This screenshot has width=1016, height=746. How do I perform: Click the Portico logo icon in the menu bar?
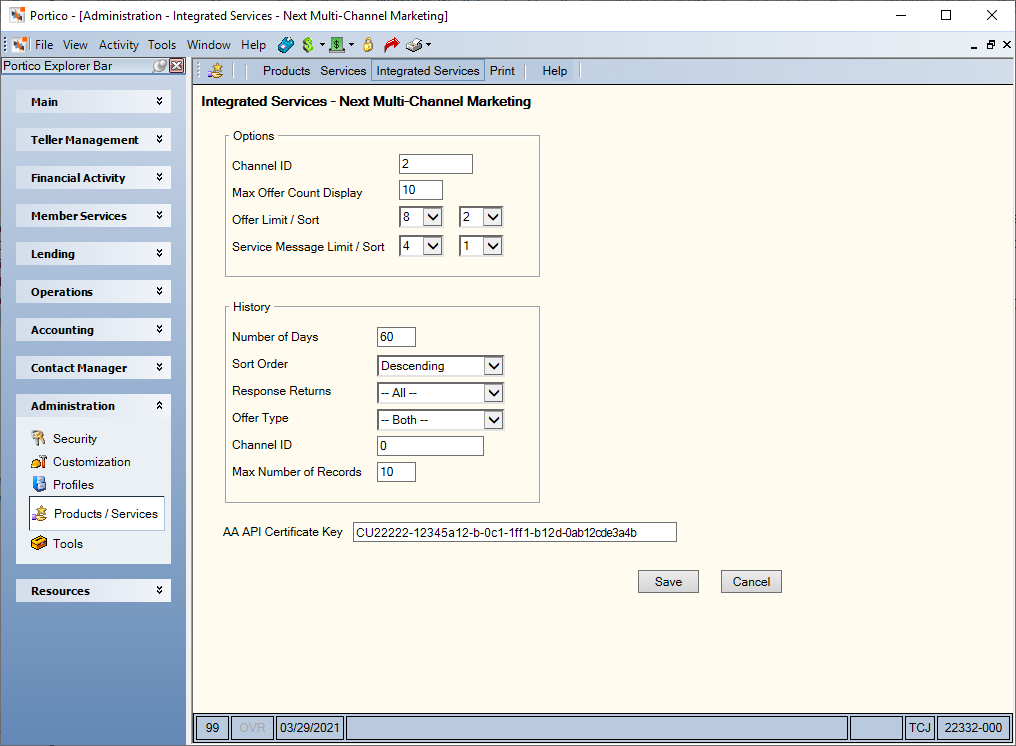point(20,45)
